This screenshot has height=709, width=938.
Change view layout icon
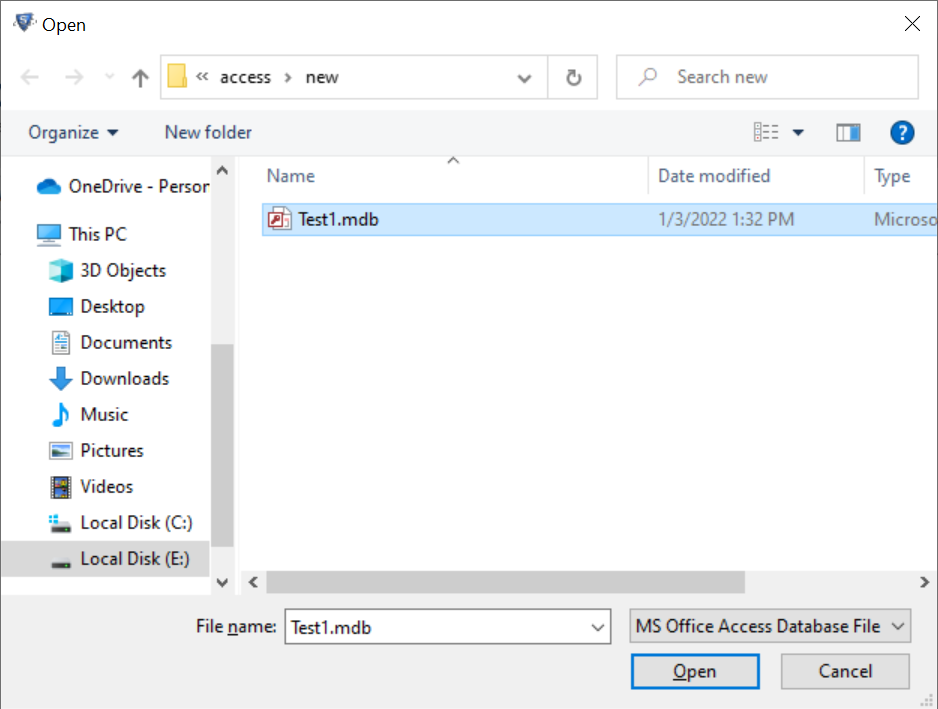tap(766, 132)
